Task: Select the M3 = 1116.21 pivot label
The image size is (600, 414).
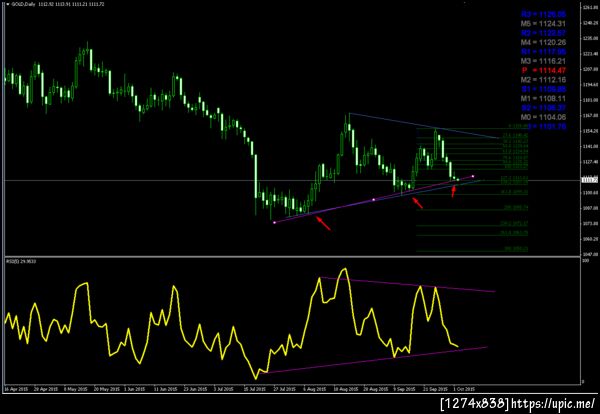Action: pos(543,61)
